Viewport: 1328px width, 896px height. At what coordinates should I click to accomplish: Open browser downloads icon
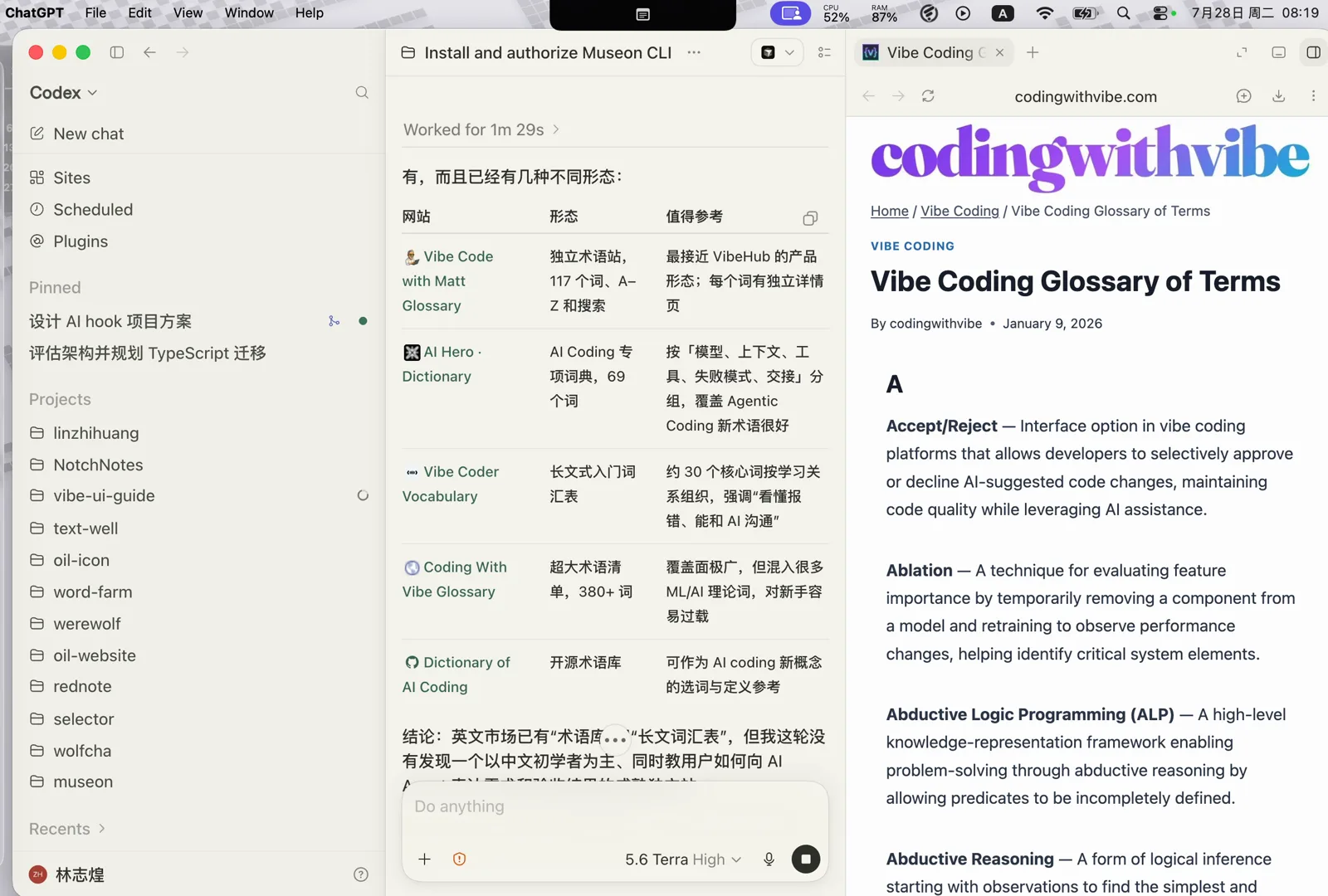tap(1278, 96)
